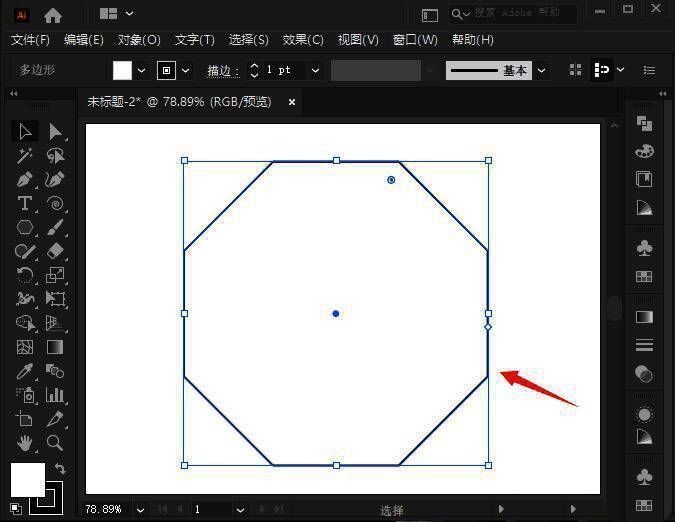This screenshot has width=675, height=522.
Task: Select the Hand tool
Action: tap(25, 443)
